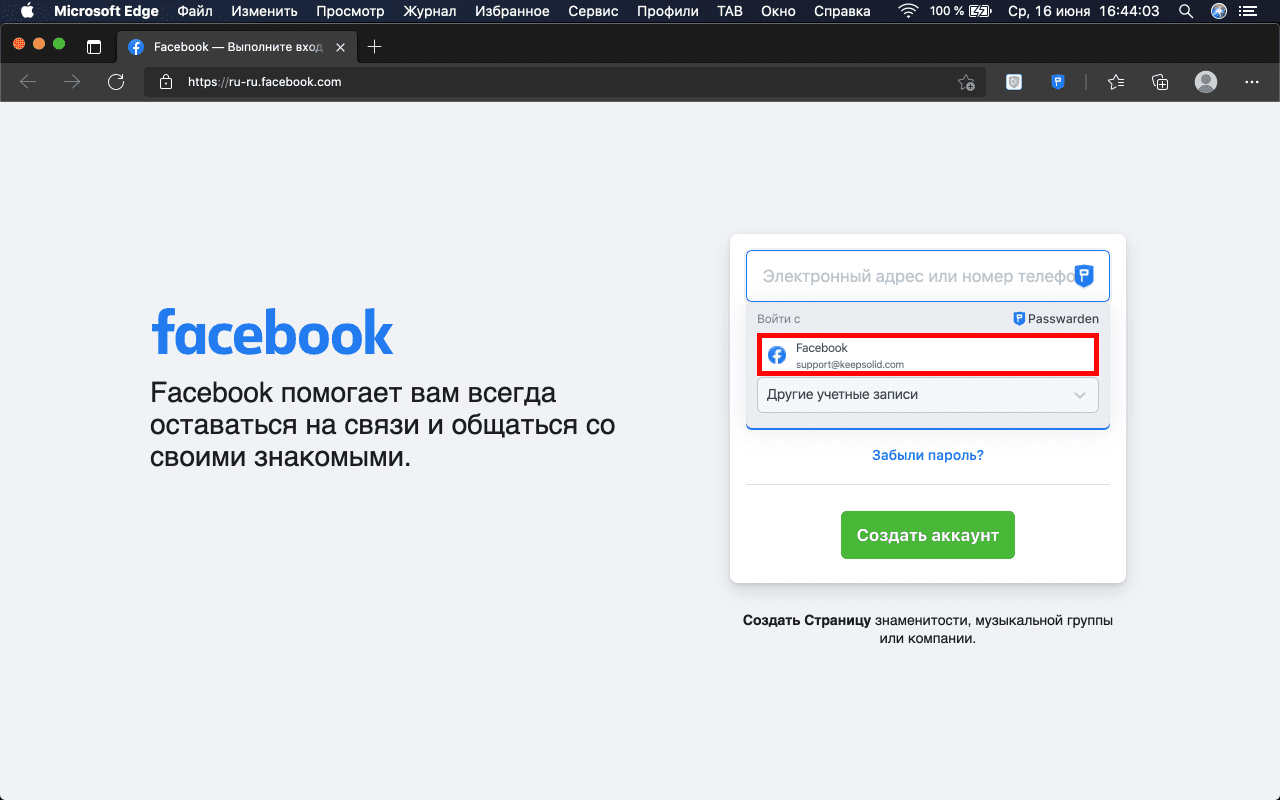Screen dimensions: 1280x800
Task: Click the user profile avatar in the toolbar
Action: (1206, 82)
